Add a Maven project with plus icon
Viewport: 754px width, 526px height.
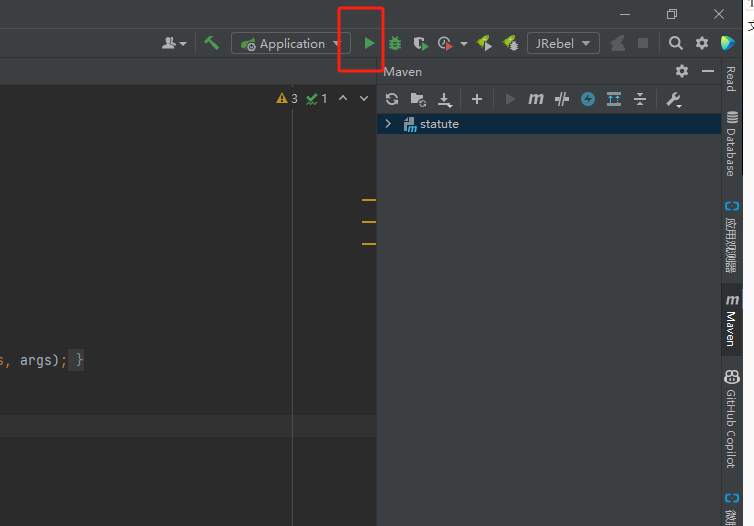[477, 99]
